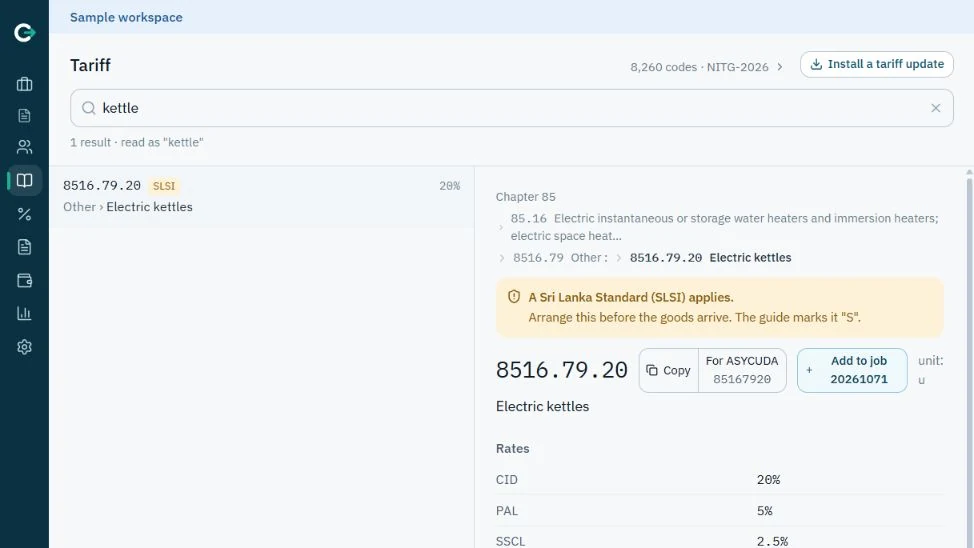Click the SLSI applies warning banner

(719, 308)
